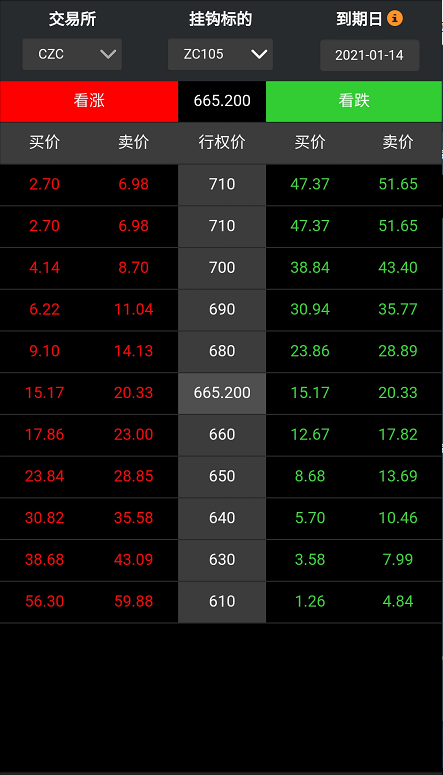Select call bid price 4.14

(44, 267)
